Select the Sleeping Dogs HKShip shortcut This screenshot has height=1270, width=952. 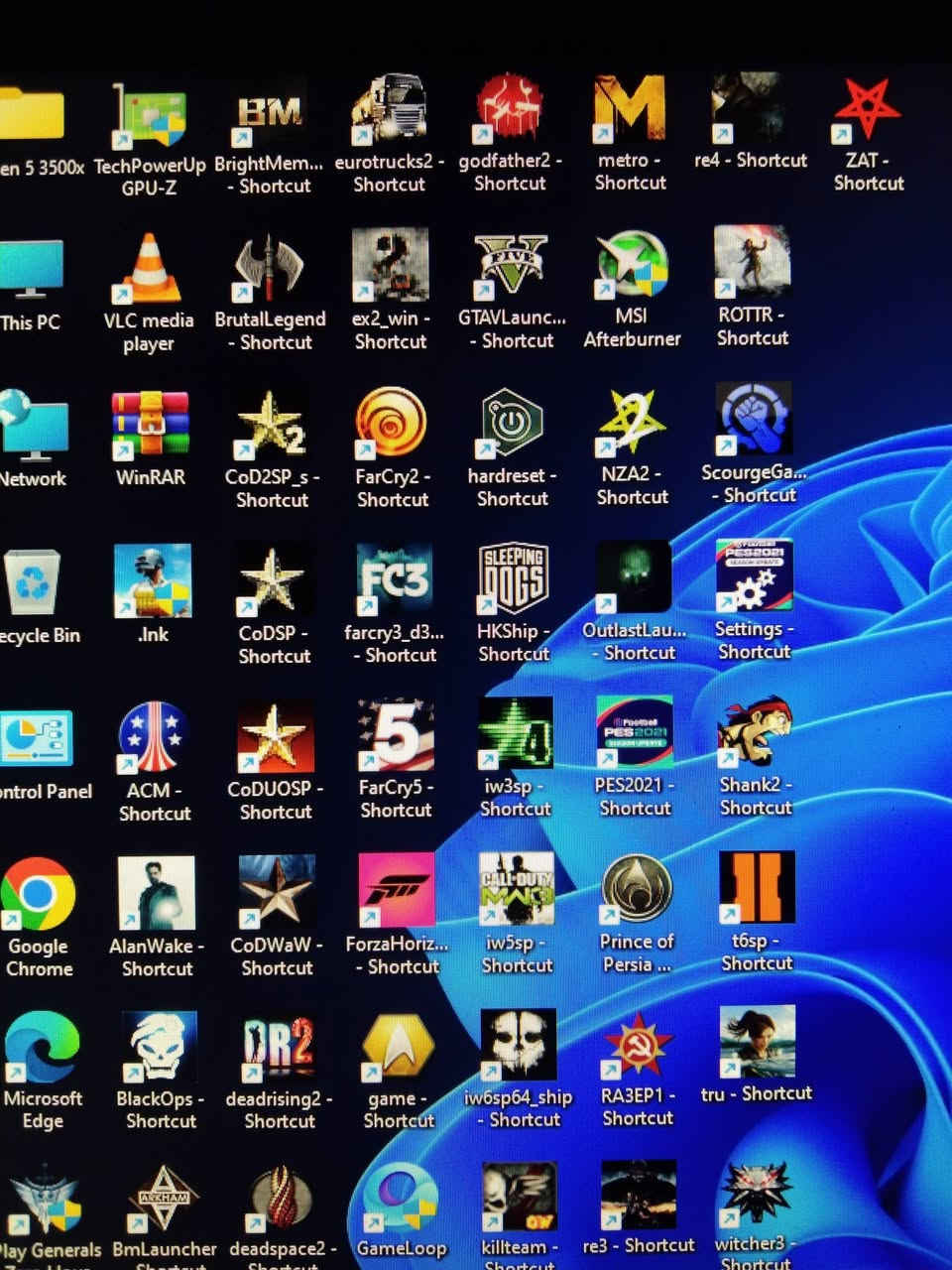point(514,579)
